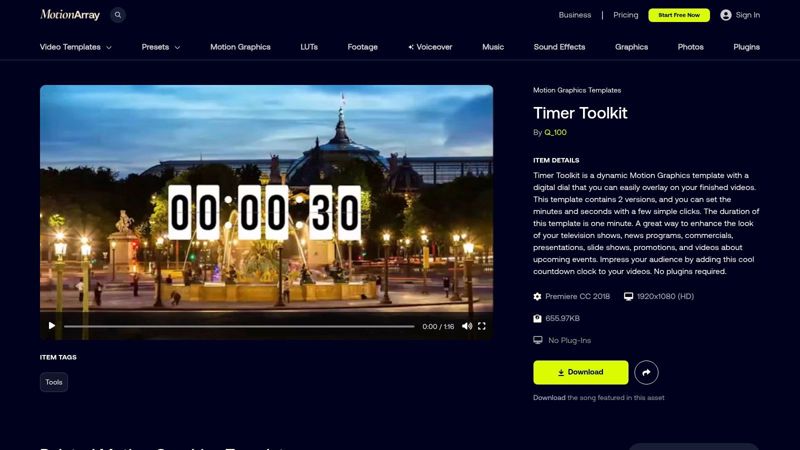Enter fullscreen mode on the video
The image size is (800, 450).
pyautogui.click(x=482, y=326)
